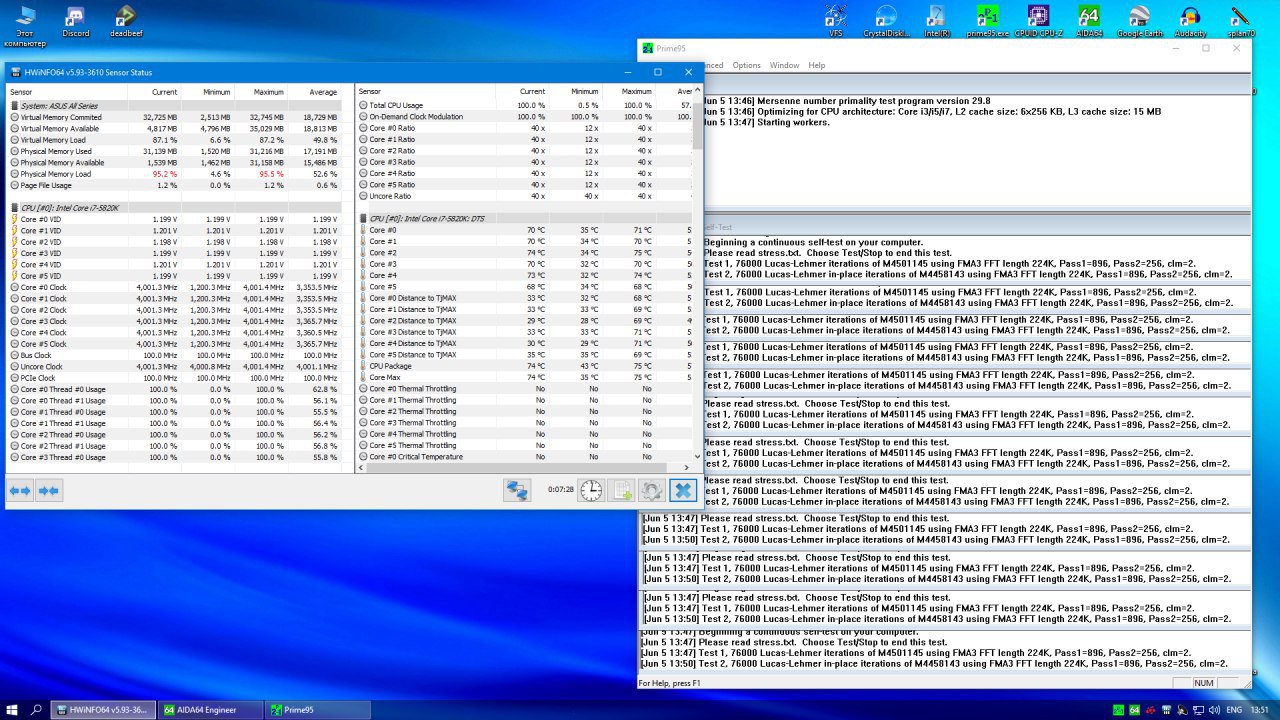Click the taskbar search magnifier icon
This screenshot has width=1280, height=720.
click(36, 709)
